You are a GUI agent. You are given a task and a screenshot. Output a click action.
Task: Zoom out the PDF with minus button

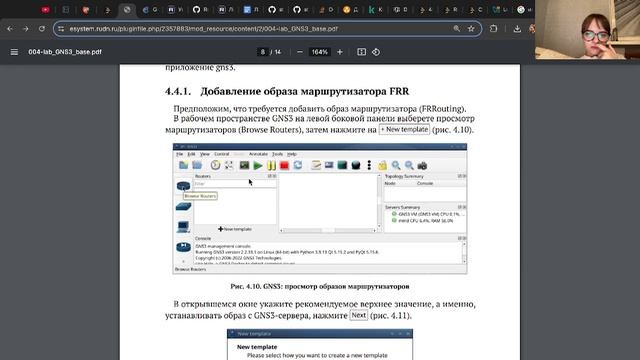pyautogui.click(x=300, y=52)
